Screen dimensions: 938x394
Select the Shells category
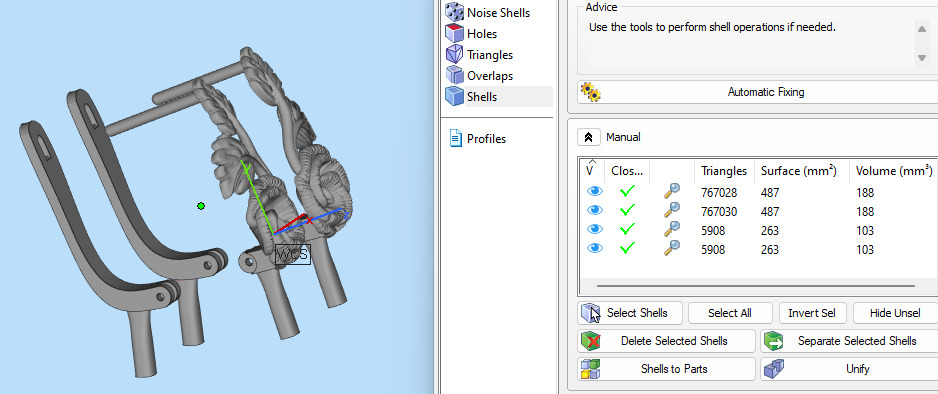(x=482, y=97)
